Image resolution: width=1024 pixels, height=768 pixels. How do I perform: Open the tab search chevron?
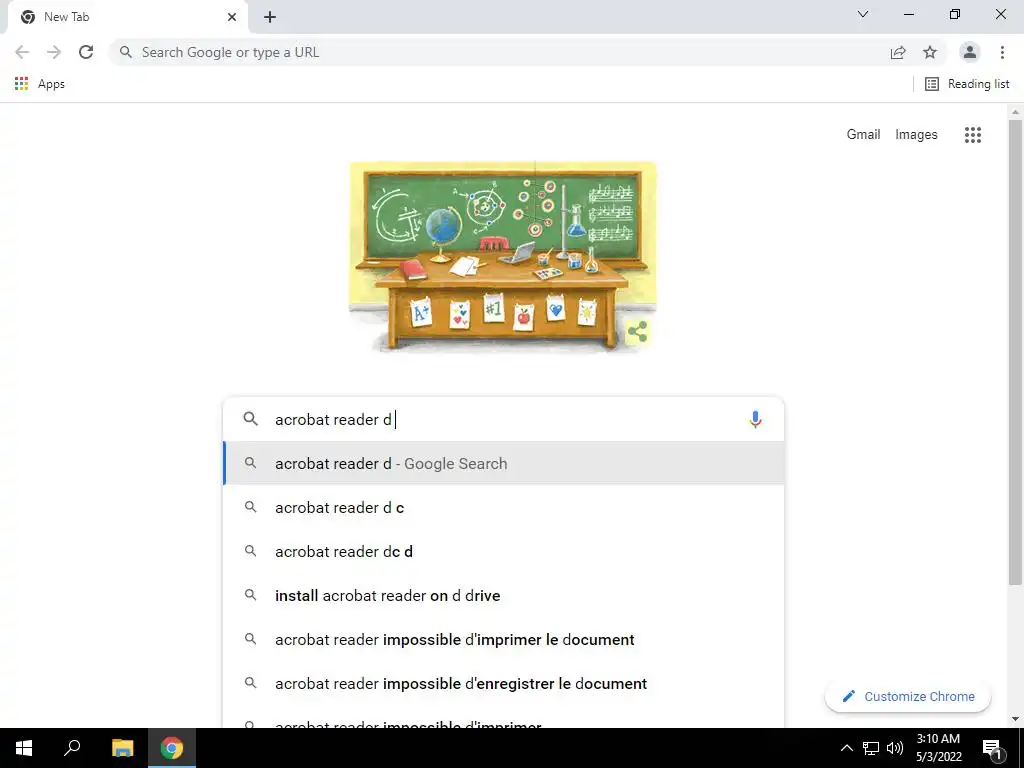[x=863, y=14]
